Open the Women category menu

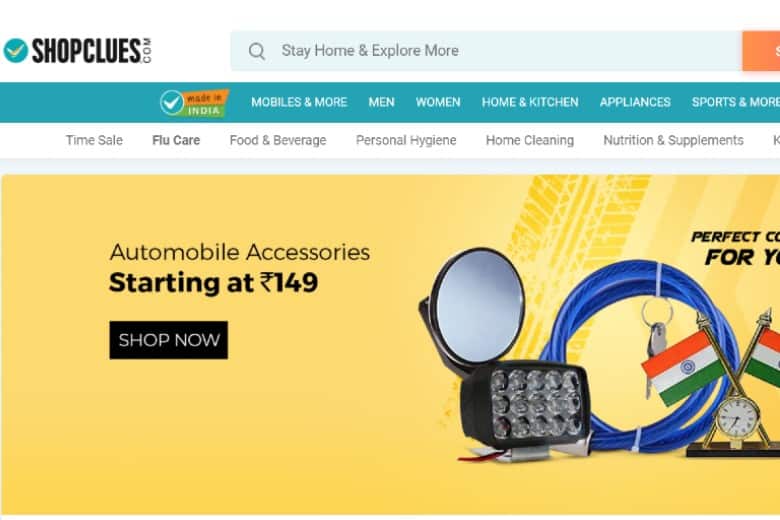tap(438, 103)
